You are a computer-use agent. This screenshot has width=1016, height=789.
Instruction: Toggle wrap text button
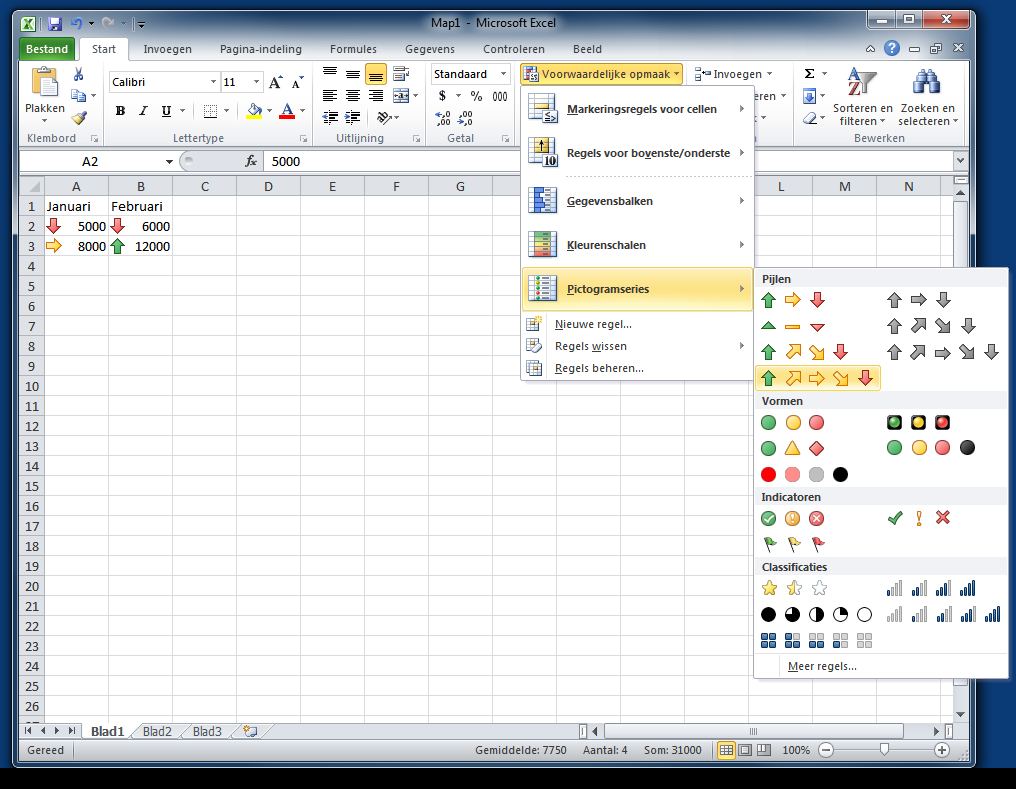[401, 74]
